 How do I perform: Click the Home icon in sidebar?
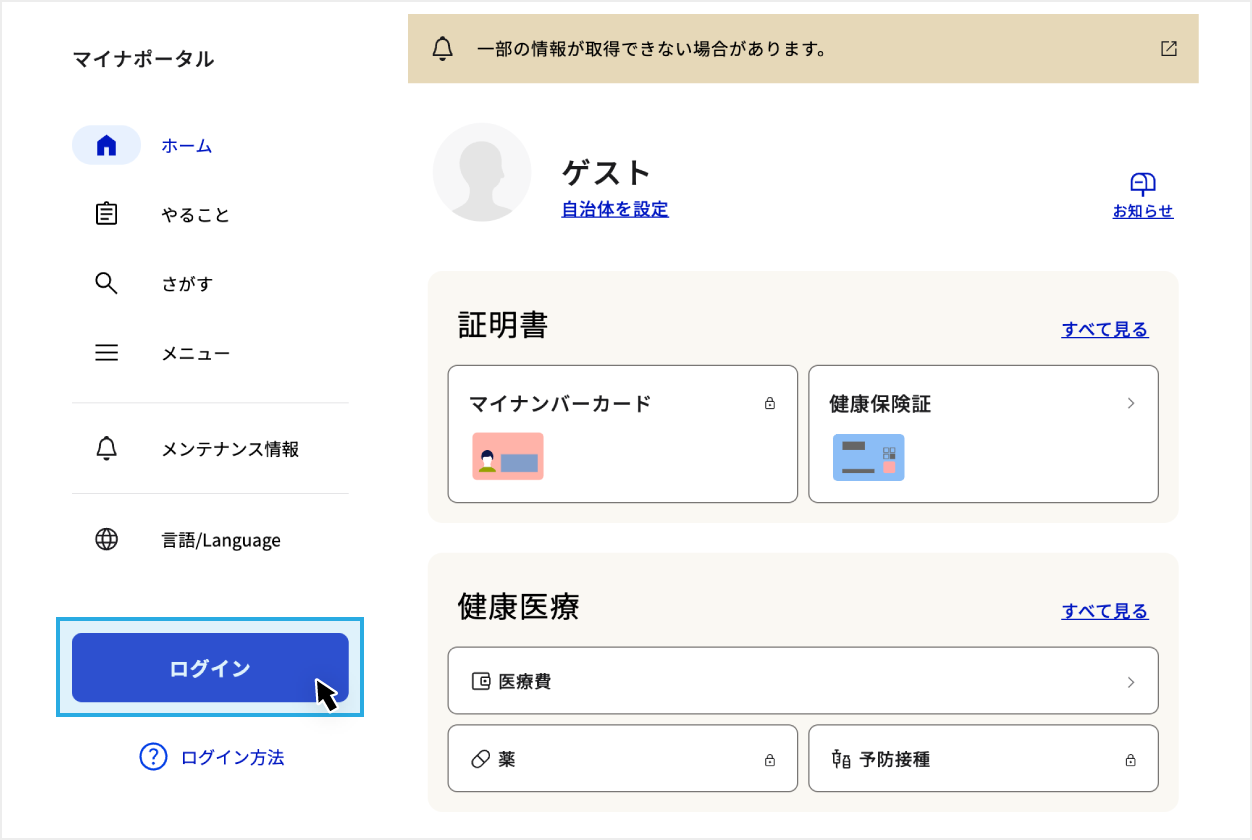coord(106,146)
